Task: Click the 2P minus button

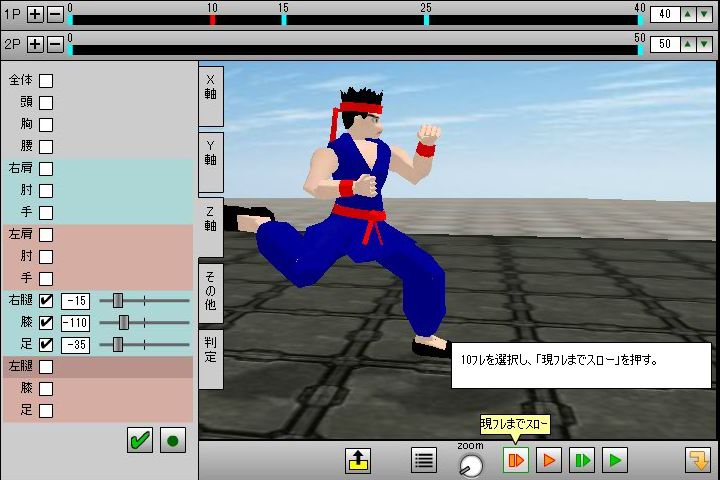Action: (55, 45)
